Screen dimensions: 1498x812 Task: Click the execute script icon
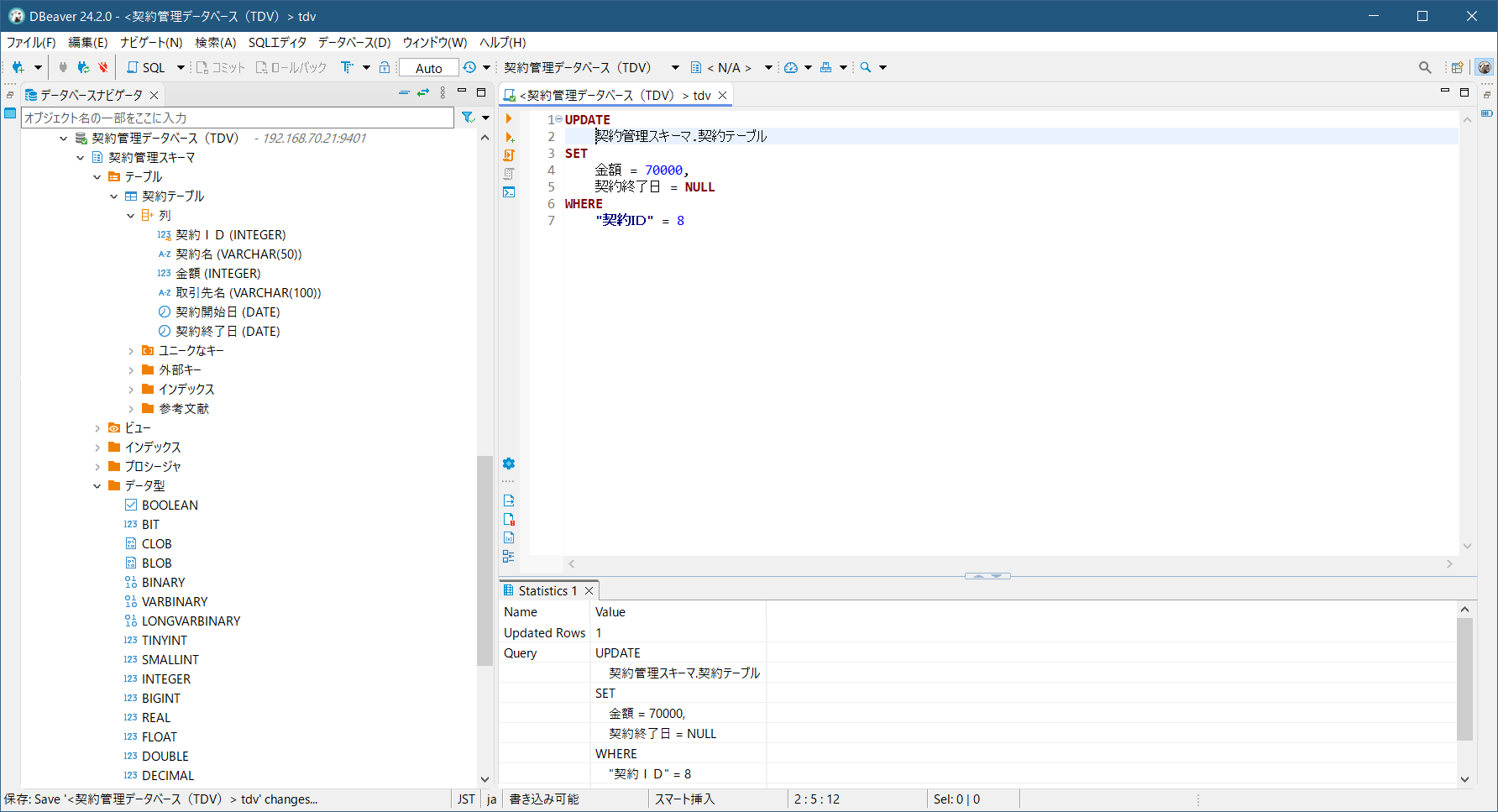pyautogui.click(x=509, y=155)
